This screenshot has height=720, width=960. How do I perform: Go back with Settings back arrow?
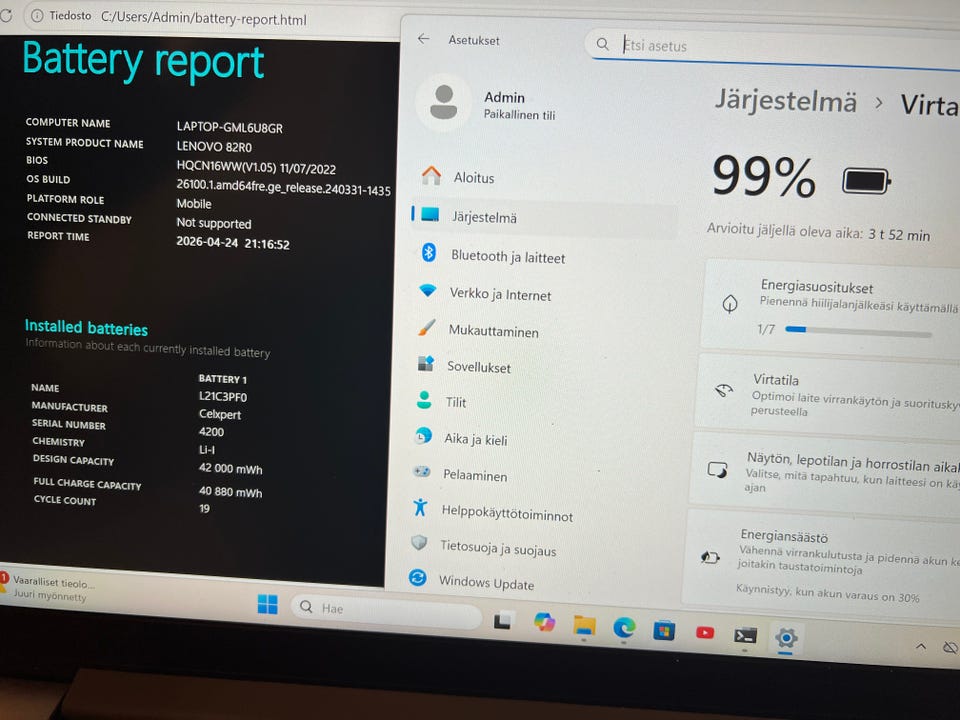(x=423, y=39)
